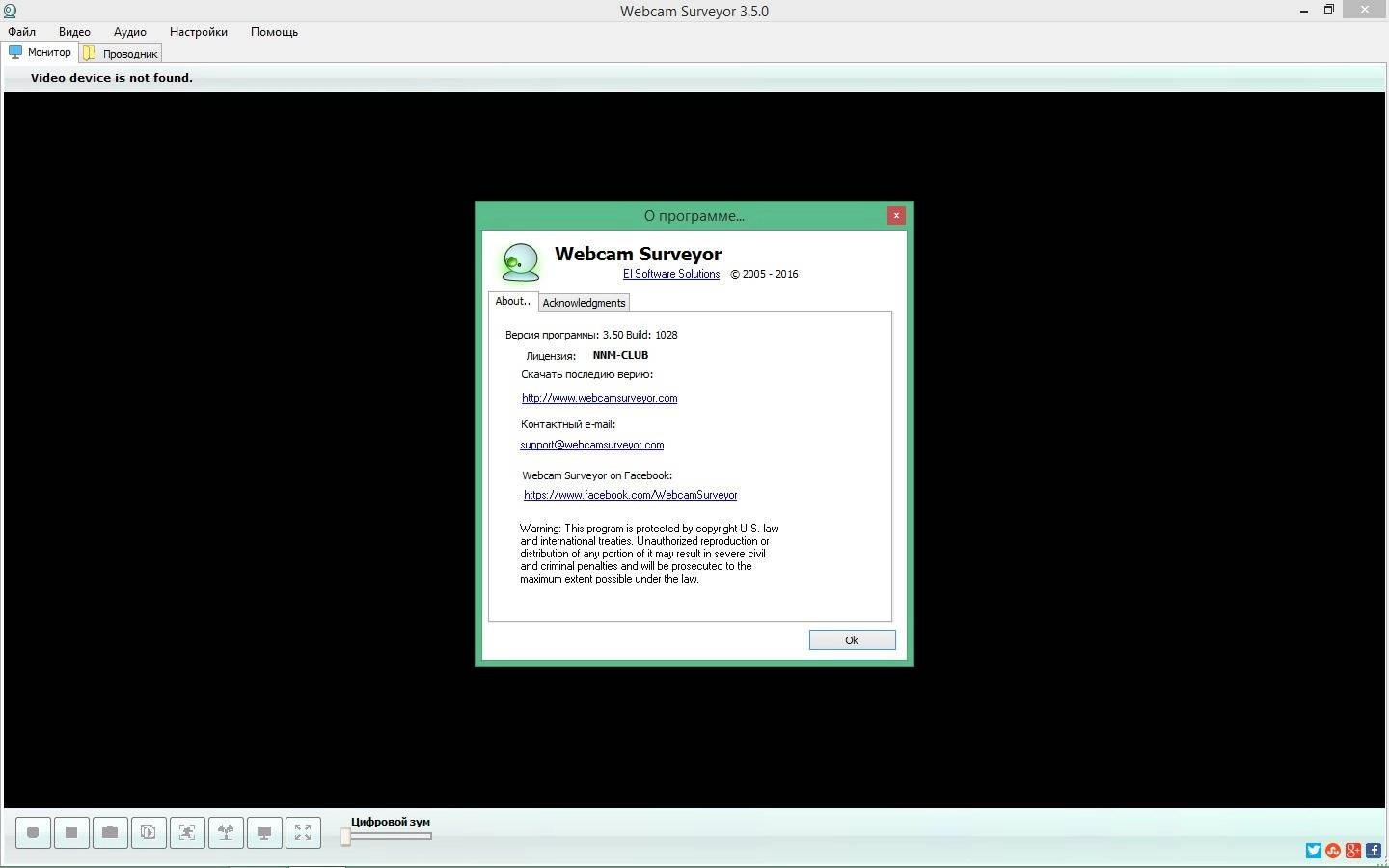
Task: Click the NNM-CLUB license text
Action: [620, 355]
